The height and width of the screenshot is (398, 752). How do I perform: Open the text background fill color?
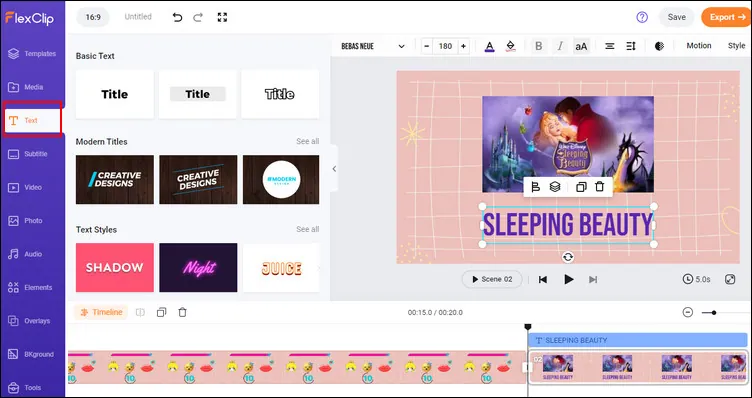[510, 46]
